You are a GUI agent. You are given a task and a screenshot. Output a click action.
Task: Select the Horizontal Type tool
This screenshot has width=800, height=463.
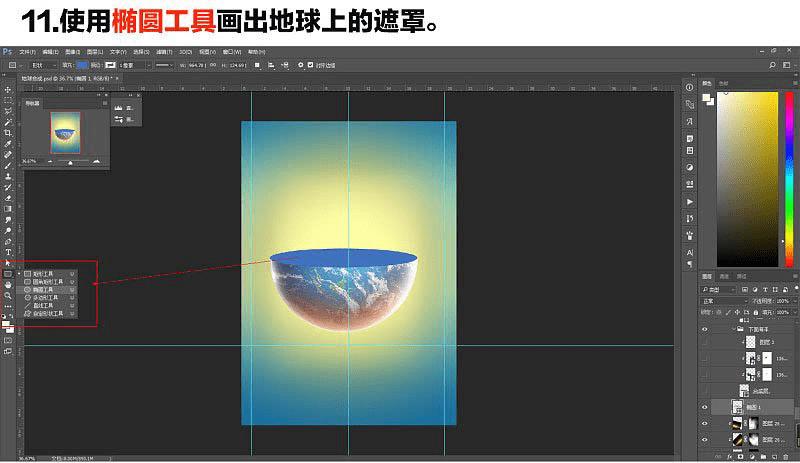8,252
